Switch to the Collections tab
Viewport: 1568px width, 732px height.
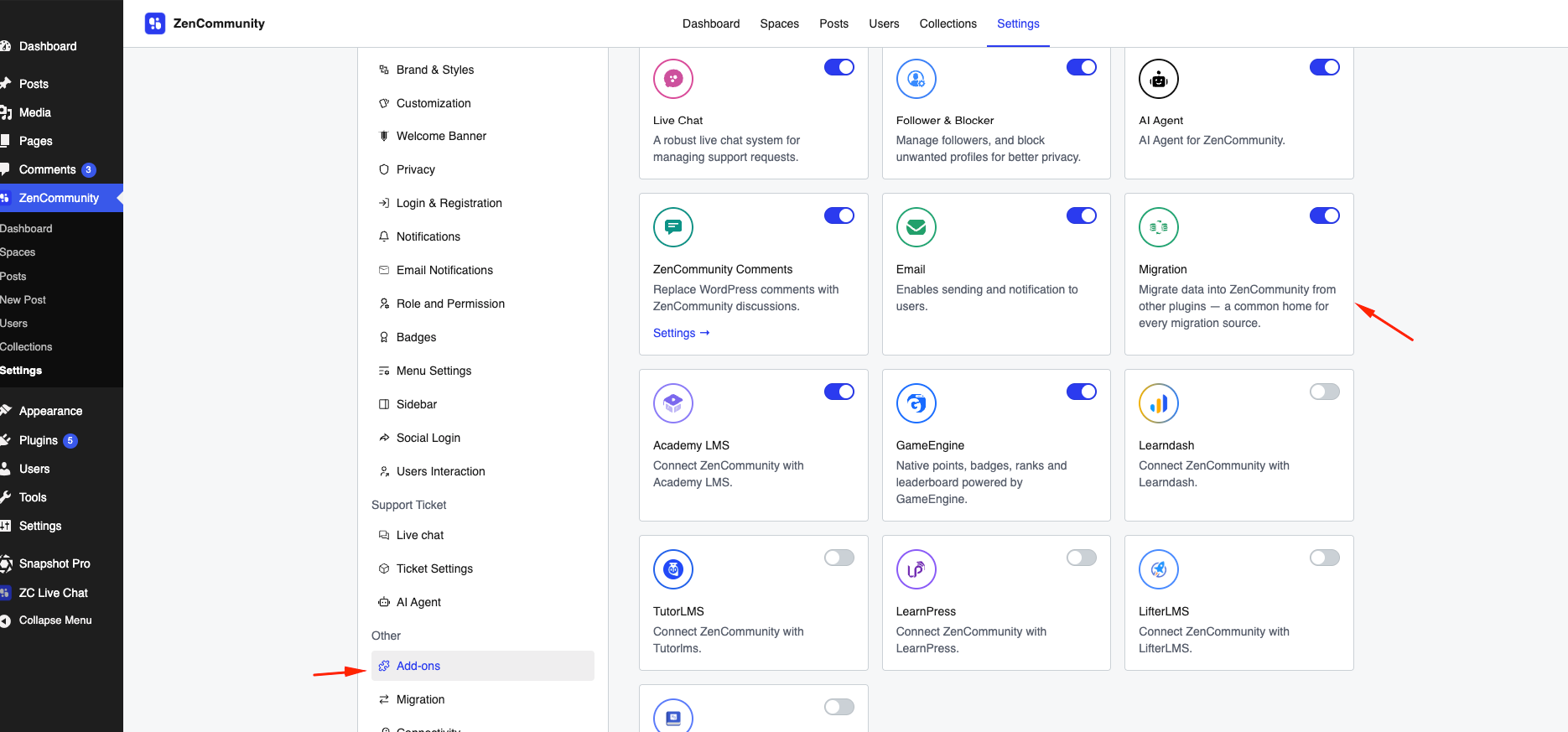pos(948,23)
